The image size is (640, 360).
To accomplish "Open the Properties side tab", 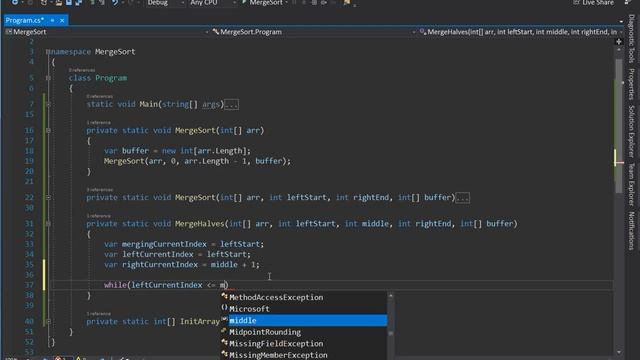I will 631,84.
